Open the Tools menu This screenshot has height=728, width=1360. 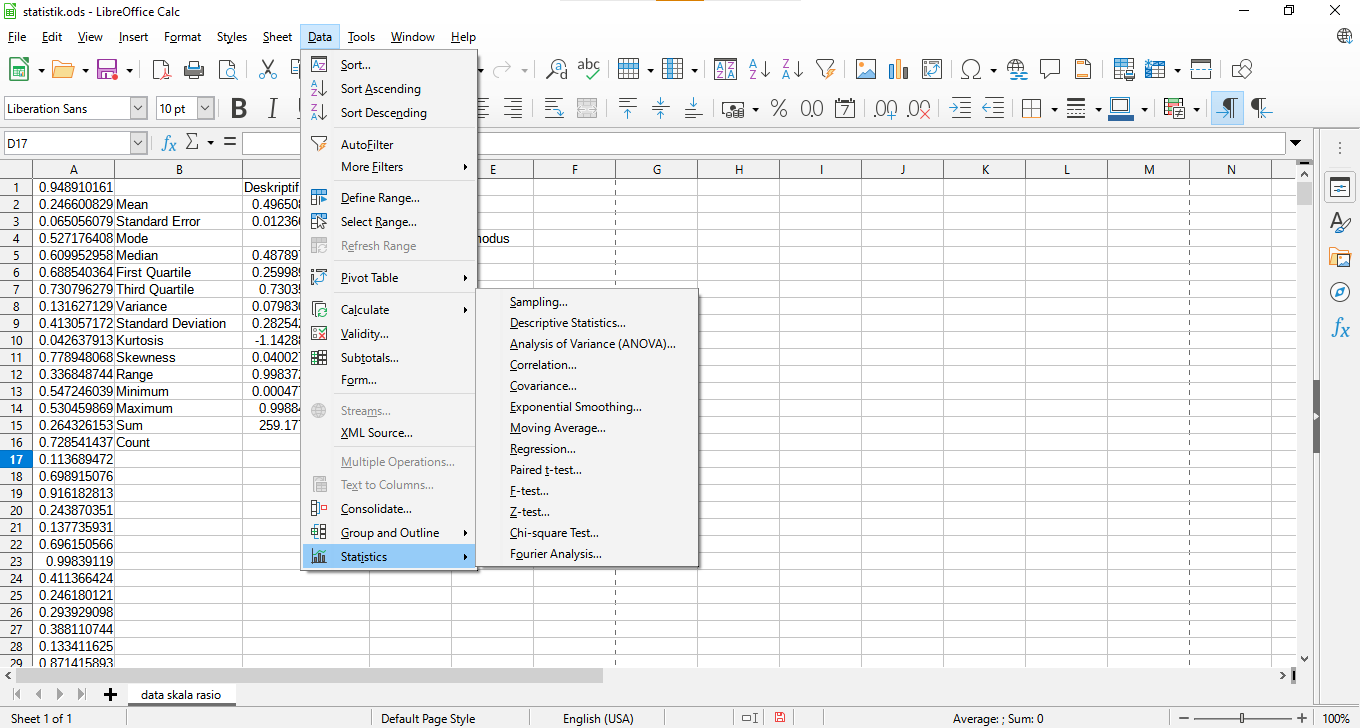click(x=361, y=36)
